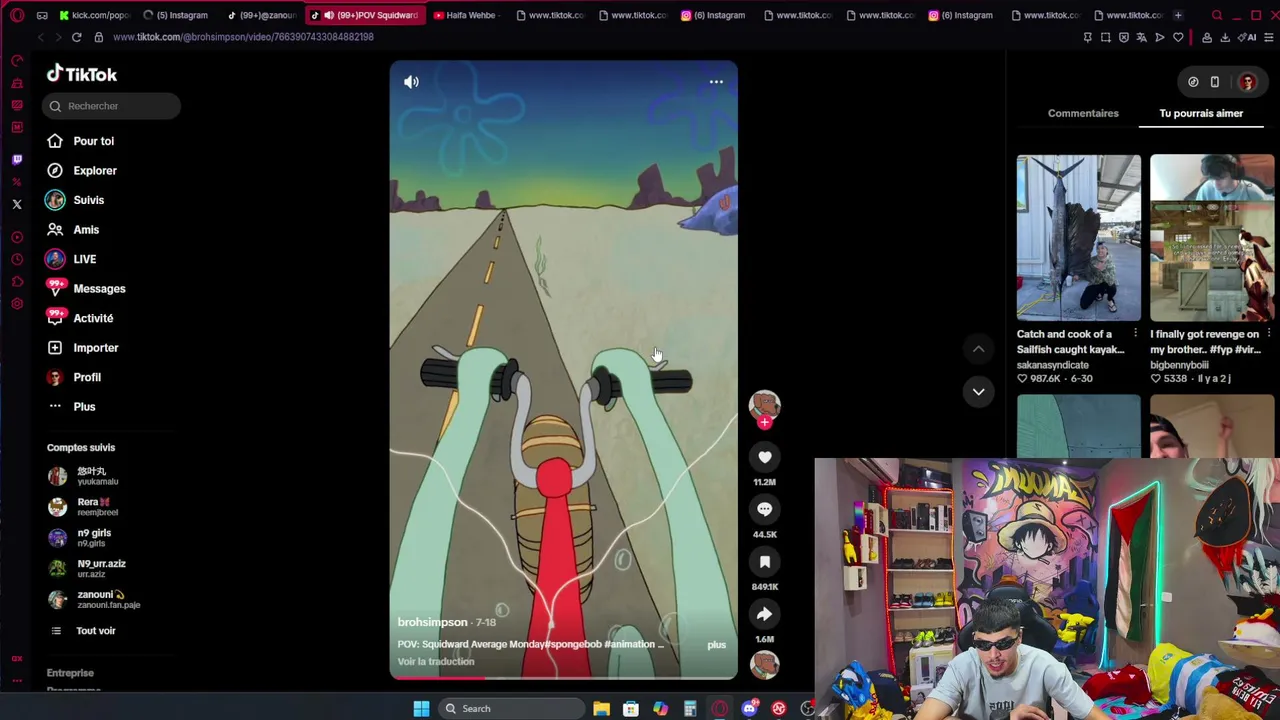Open Discord from the taskbar
The height and width of the screenshot is (720, 1280).
749,709
